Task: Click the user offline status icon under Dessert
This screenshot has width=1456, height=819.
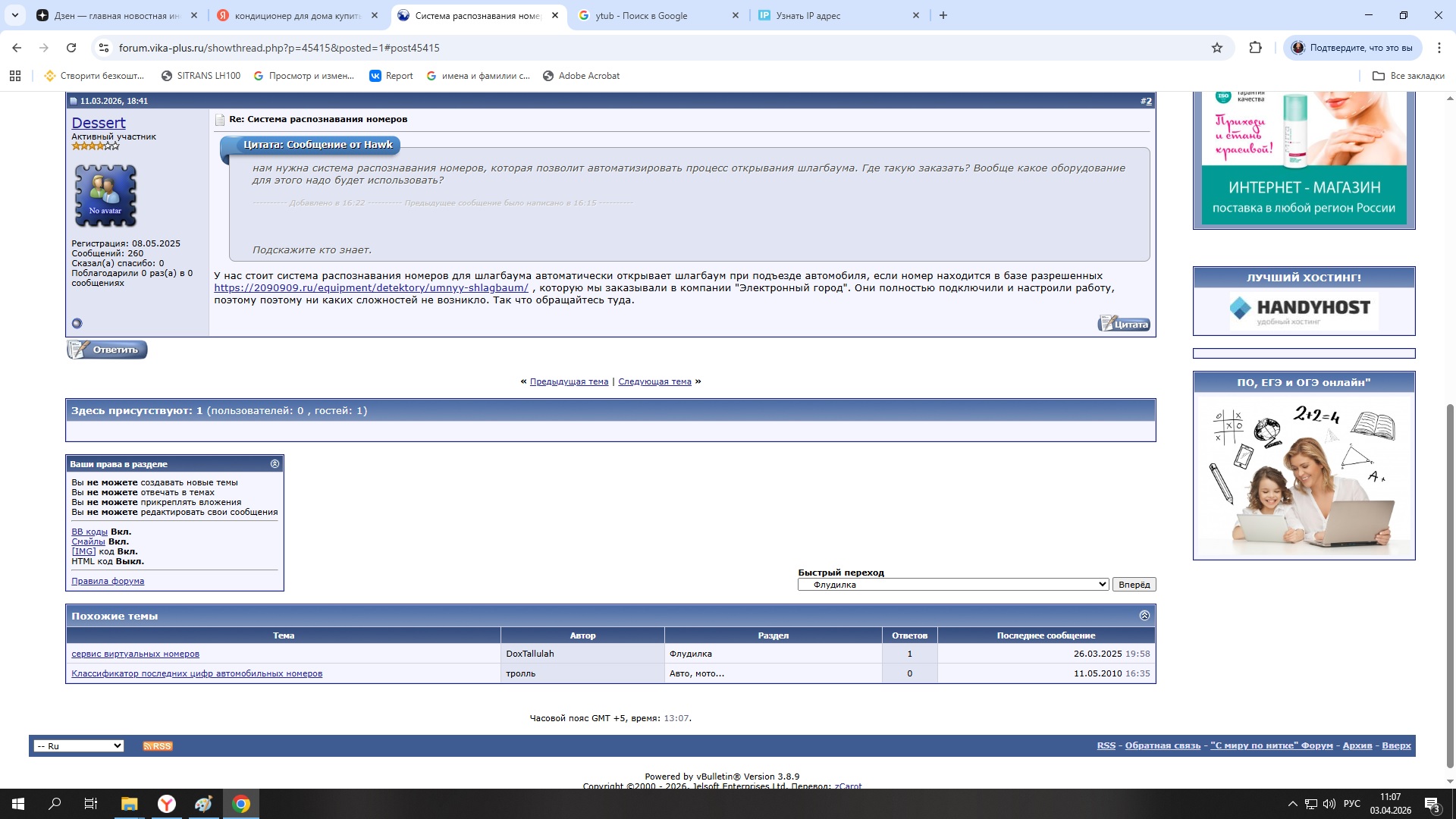Action: (x=77, y=324)
